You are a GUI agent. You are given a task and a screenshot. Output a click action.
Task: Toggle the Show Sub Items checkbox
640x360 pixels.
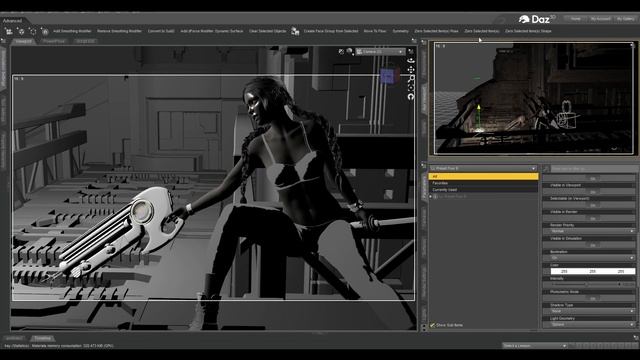(x=432, y=325)
